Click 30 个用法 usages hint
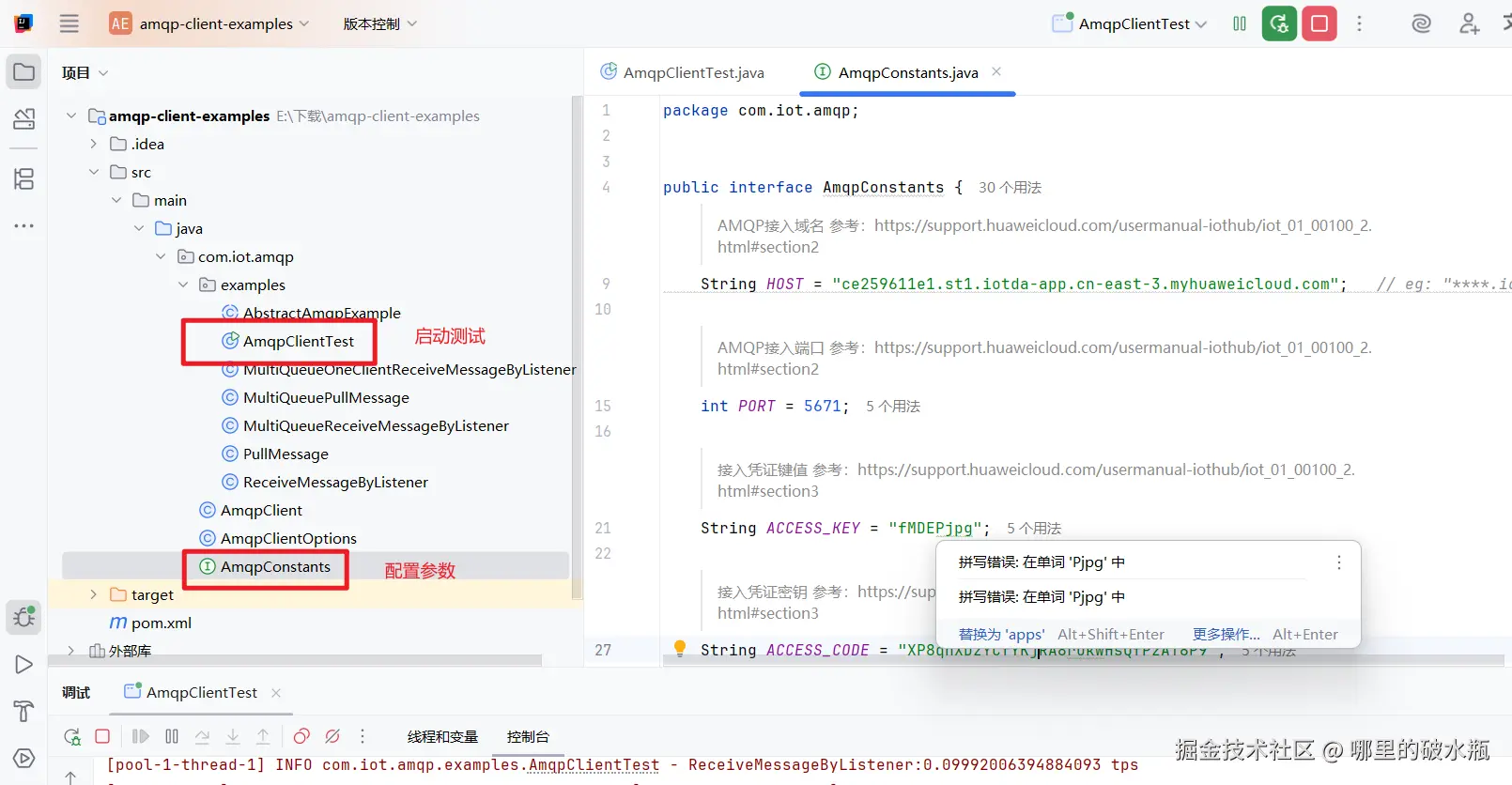Screen dimensions: 1512x785 [x=1010, y=188]
